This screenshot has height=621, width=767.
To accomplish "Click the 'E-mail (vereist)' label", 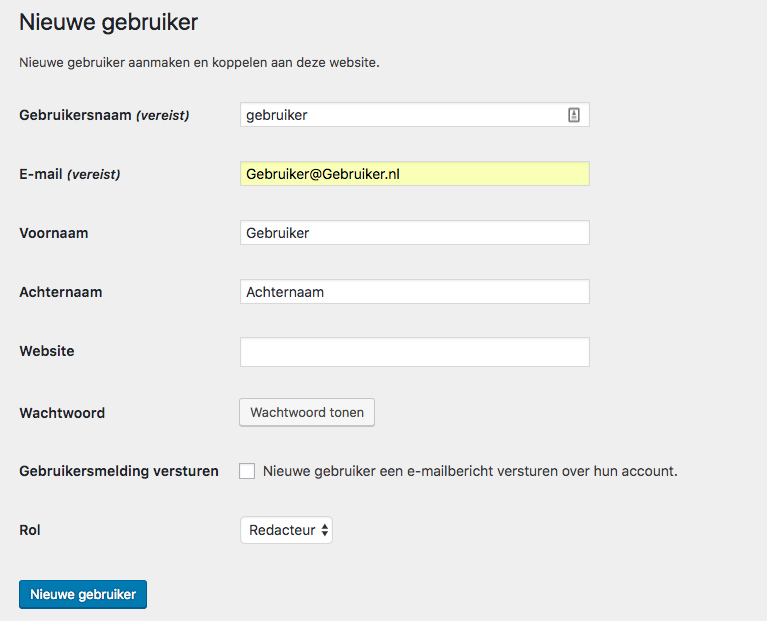I will 69,174.
